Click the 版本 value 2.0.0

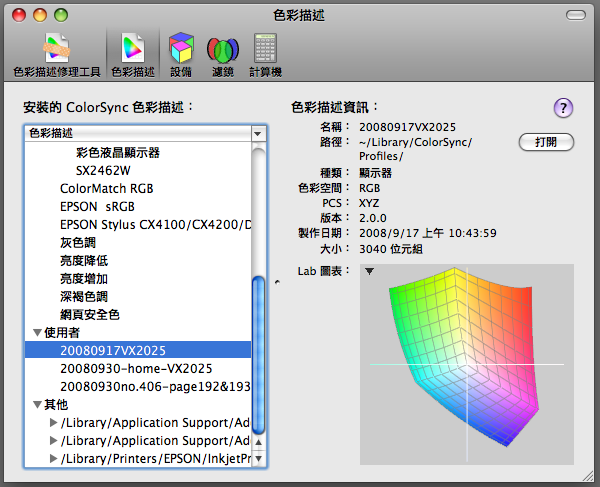coord(373,218)
